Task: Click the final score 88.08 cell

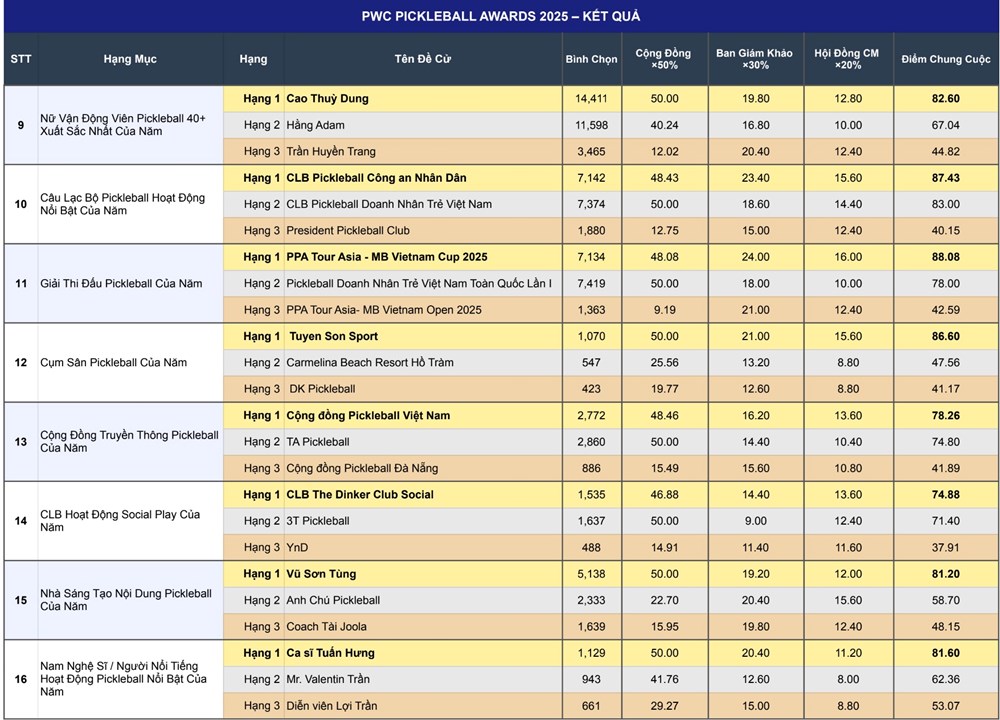Action: (945, 257)
